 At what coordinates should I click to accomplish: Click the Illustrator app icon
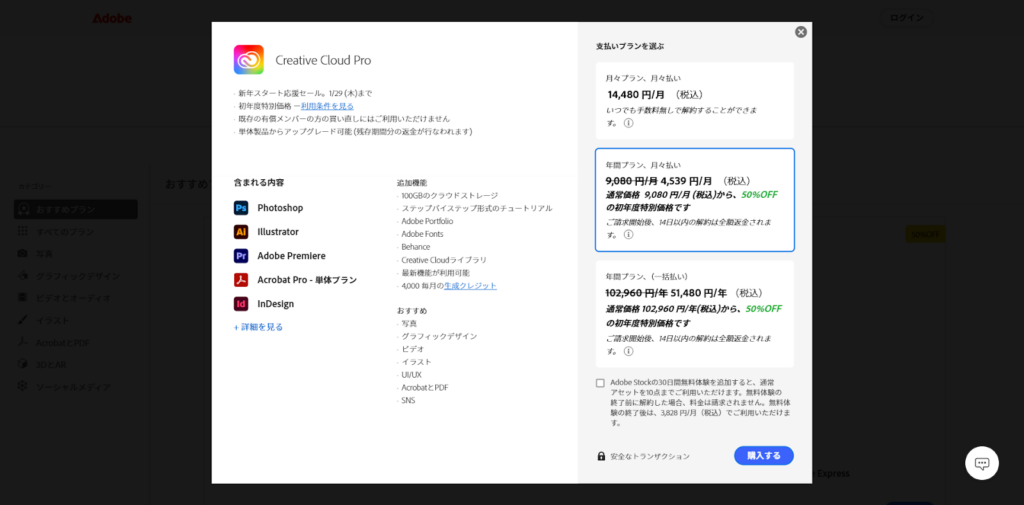(x=241, y=232)
